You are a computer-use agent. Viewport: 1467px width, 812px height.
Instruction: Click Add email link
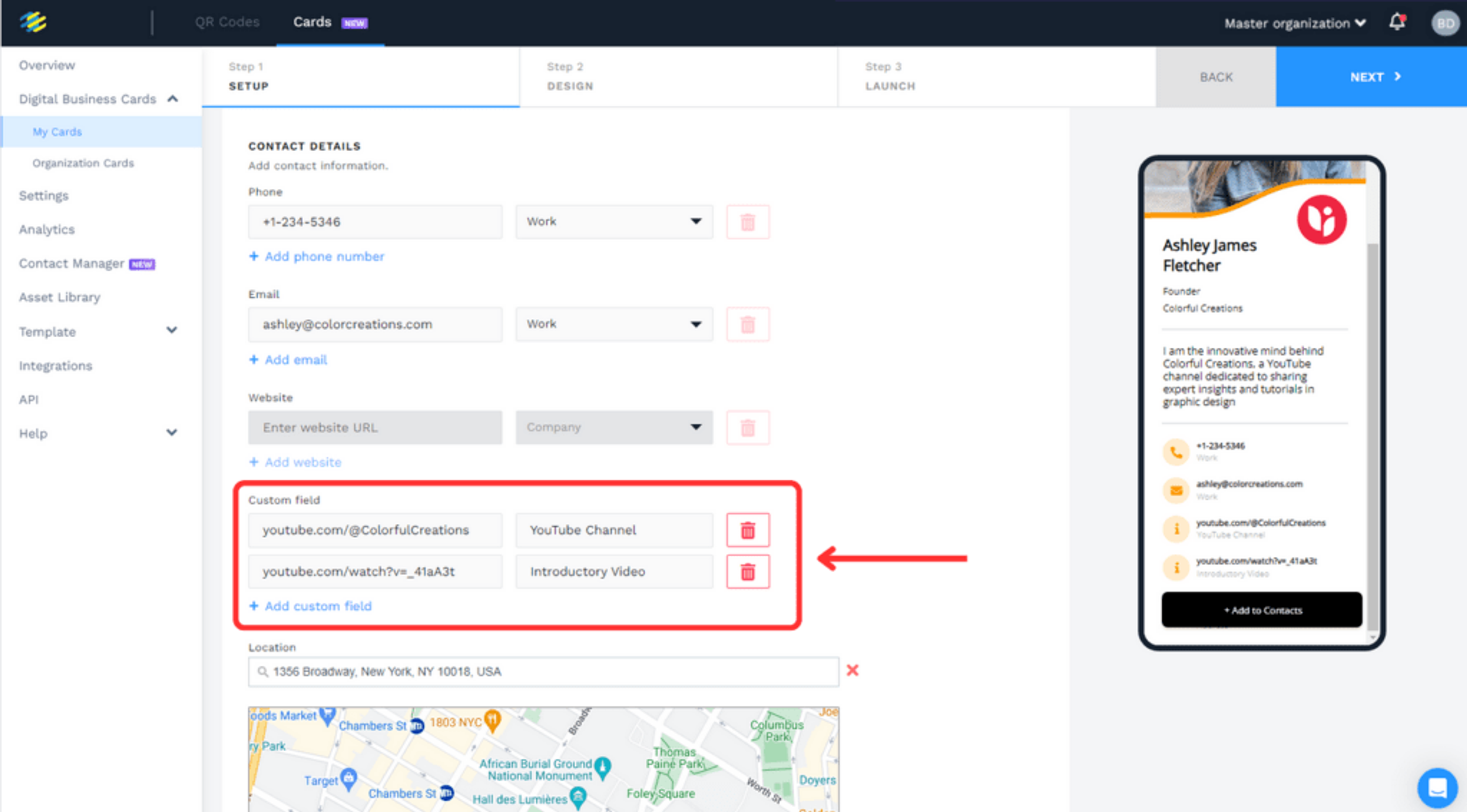tap(288, 360)
